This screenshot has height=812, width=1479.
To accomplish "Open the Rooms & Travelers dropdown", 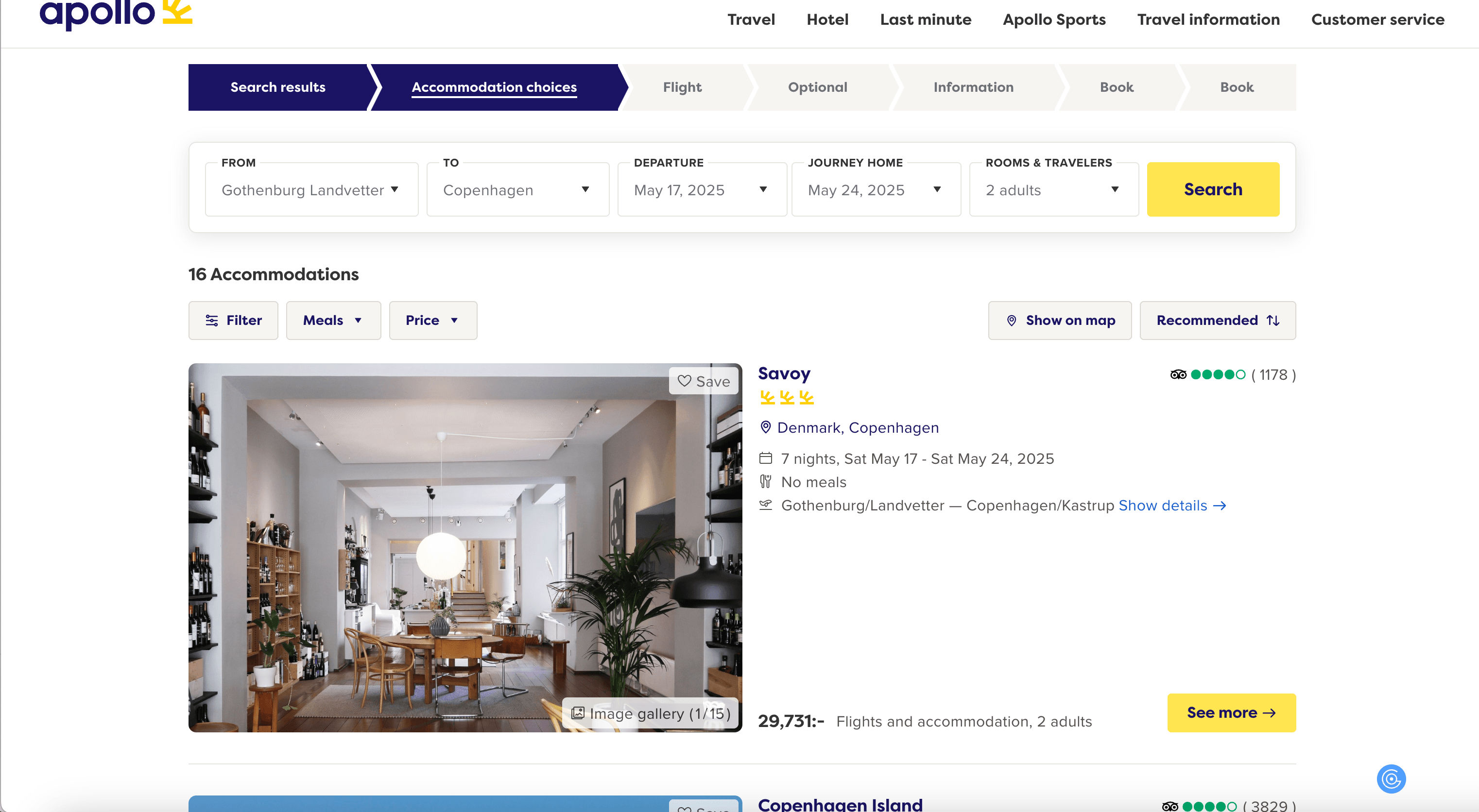I will (1053, 189).
